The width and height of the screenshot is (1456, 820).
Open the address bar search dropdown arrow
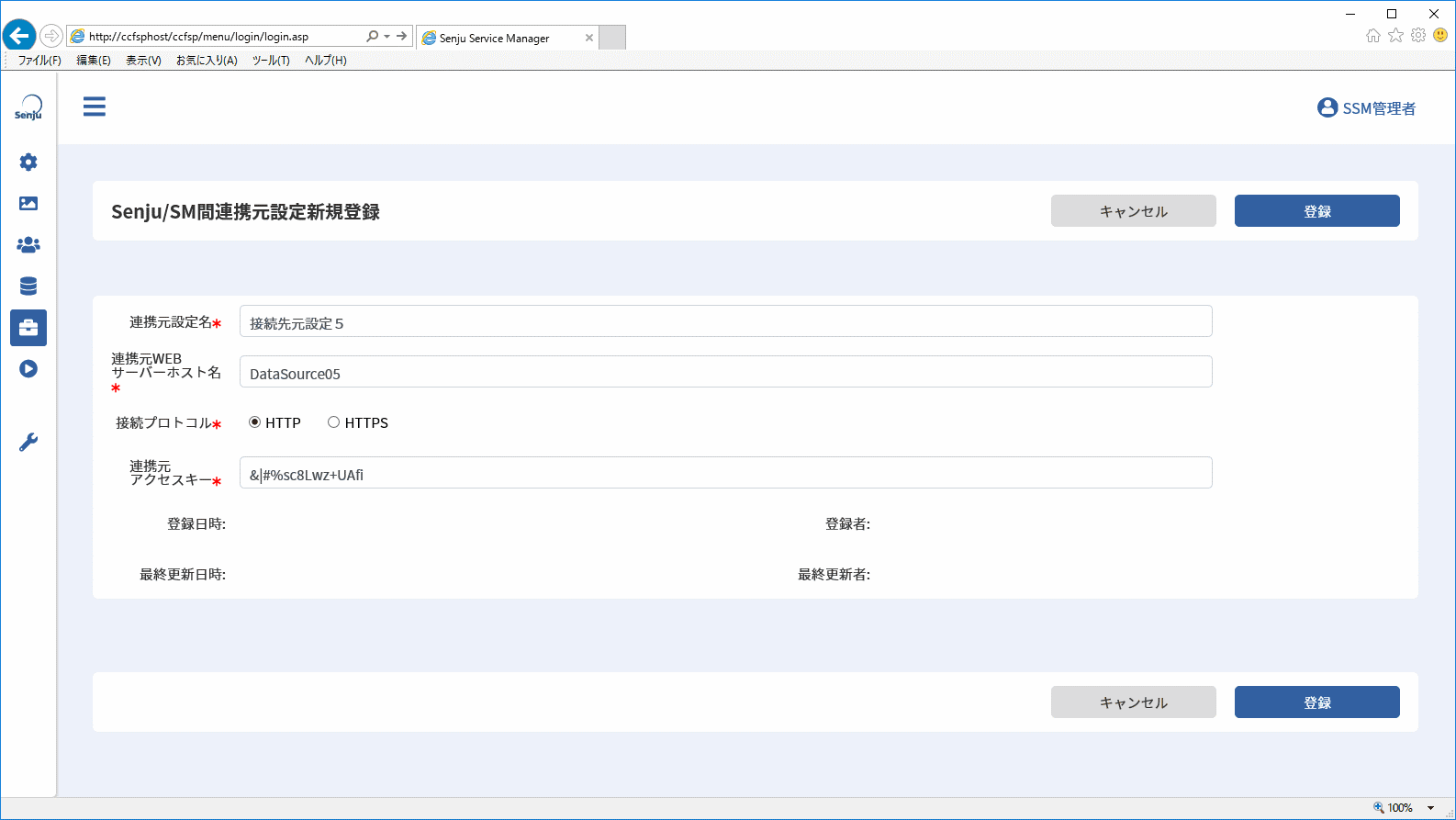(x=387, y=36)
